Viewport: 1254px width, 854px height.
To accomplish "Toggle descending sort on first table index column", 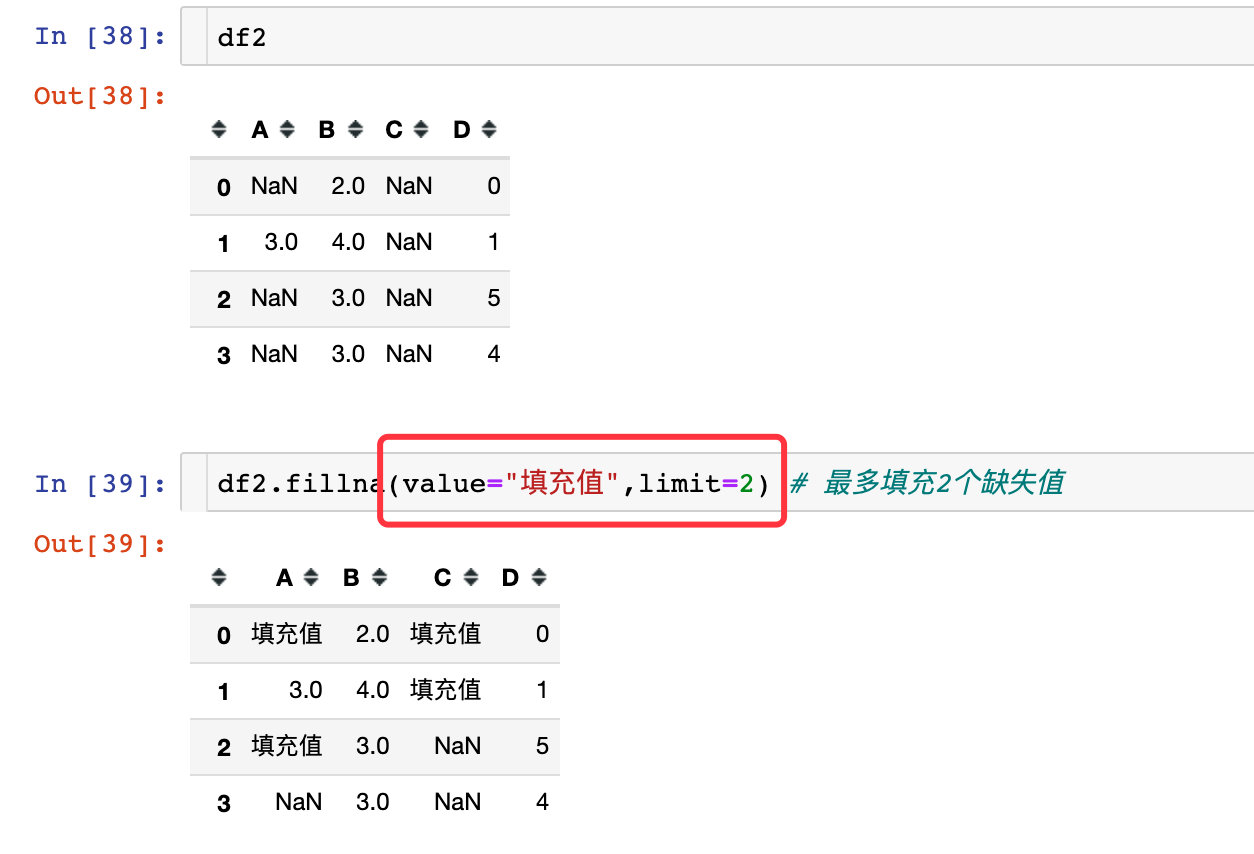I will pos(219,129).
